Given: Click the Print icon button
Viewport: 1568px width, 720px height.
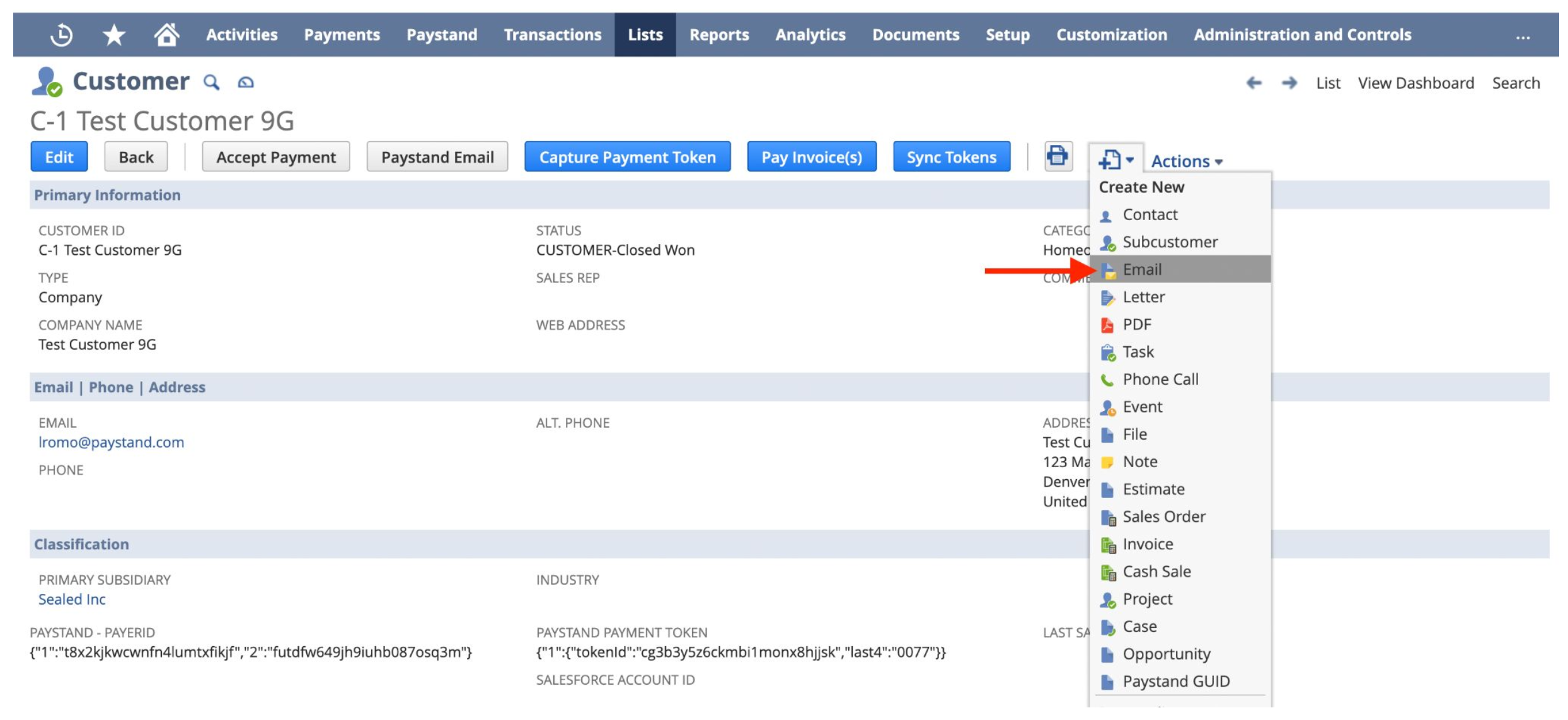Looking at the screenshot, I should (x=1058, y=156).
